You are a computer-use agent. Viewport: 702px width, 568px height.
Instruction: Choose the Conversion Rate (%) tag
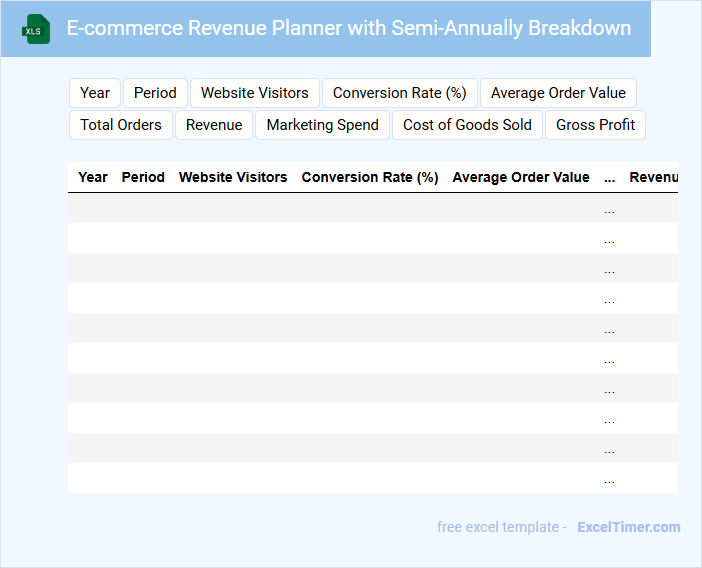pyautogui.click(x=399, y=93)
